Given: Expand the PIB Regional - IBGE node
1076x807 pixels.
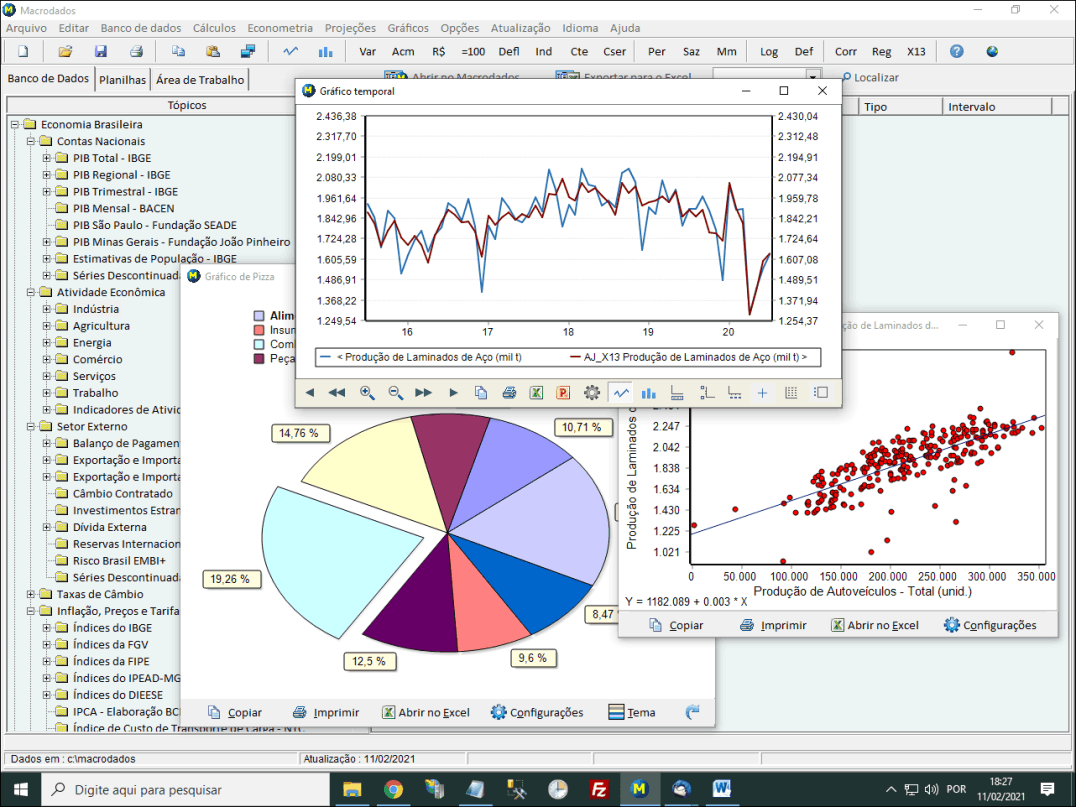Looking at the screenshot, I should point(47,175).
